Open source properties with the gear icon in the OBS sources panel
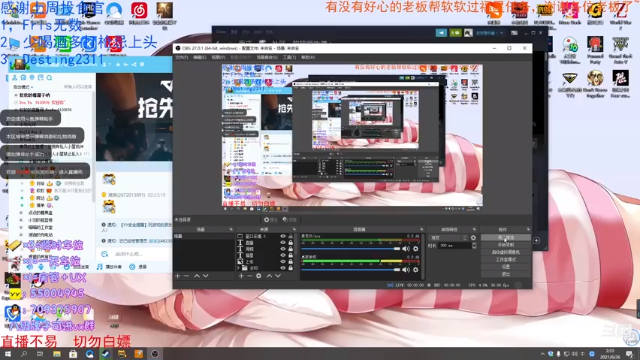The image size is (640, 360). (x=259, y=276)
